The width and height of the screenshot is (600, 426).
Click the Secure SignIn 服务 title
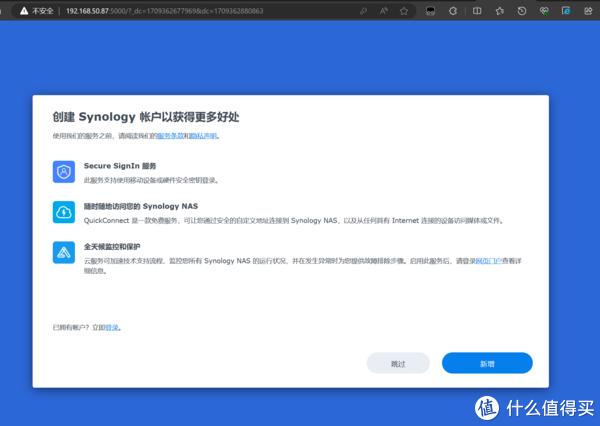[x=120, y=166]
